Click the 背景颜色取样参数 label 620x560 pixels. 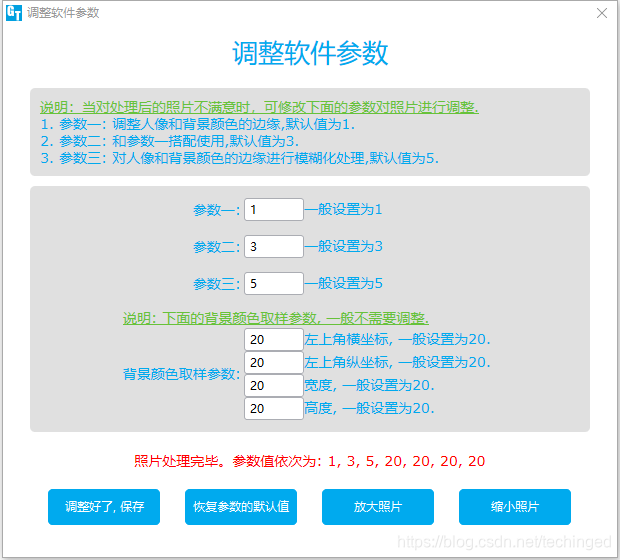pyautogui.click(x=181, y=374)
